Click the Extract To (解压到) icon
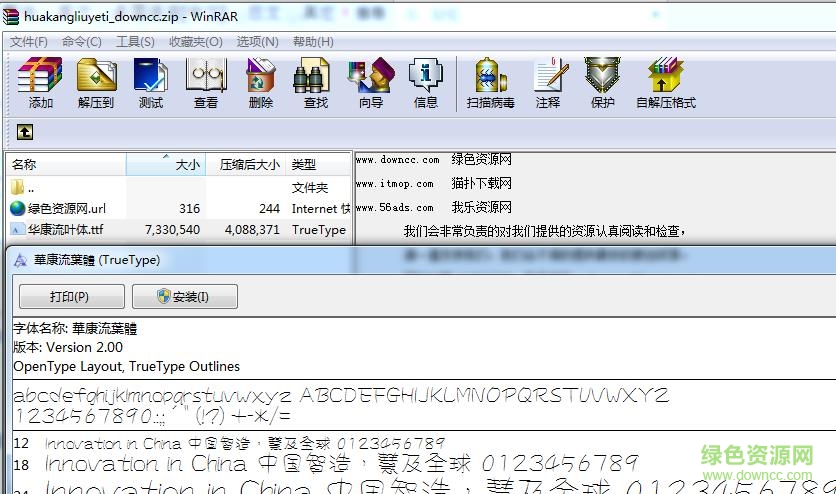The width and height of the screenshot is (836, 494). click(x=97, y=83)
